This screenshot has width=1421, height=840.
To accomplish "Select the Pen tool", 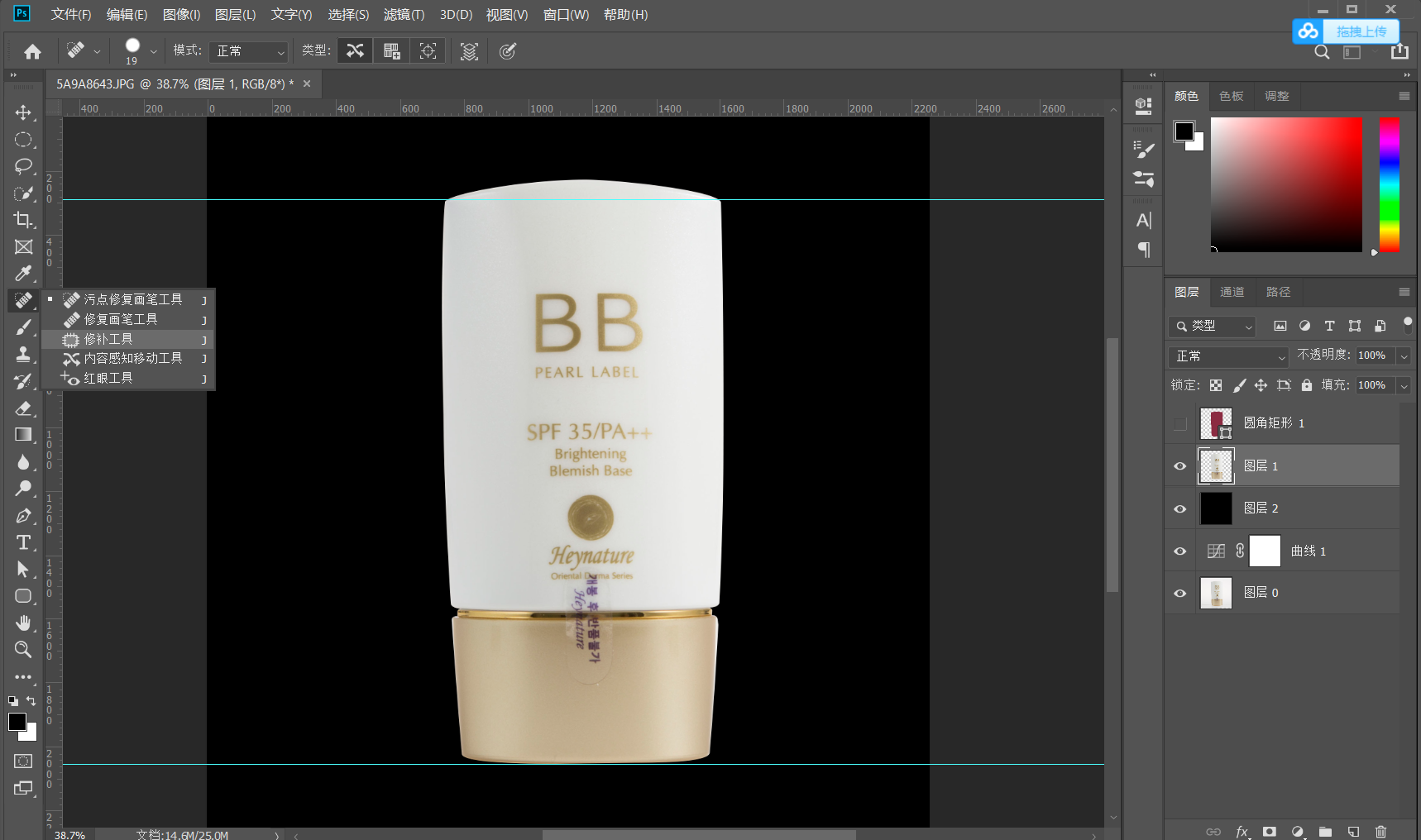I will (x=23, y=516).
